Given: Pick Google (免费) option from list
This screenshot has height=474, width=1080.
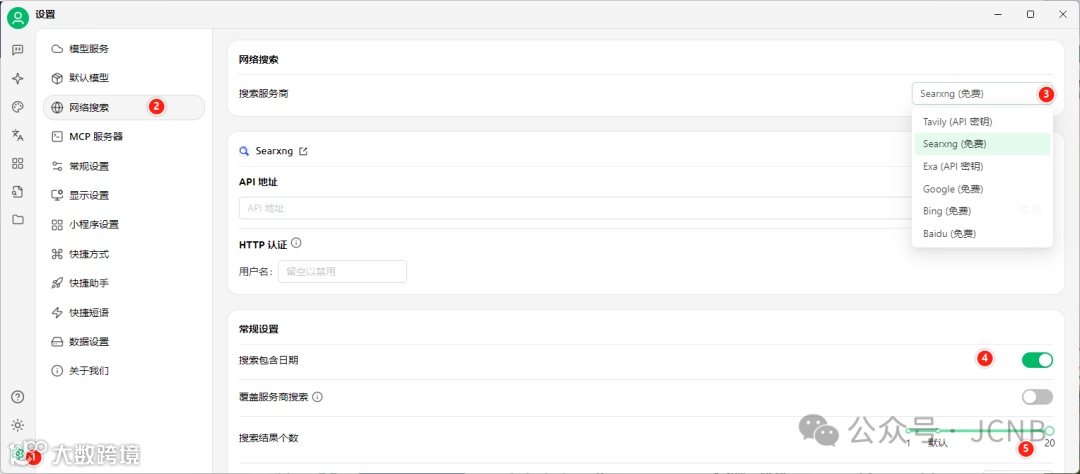Looking at the screenshot, I should (952, 189).
